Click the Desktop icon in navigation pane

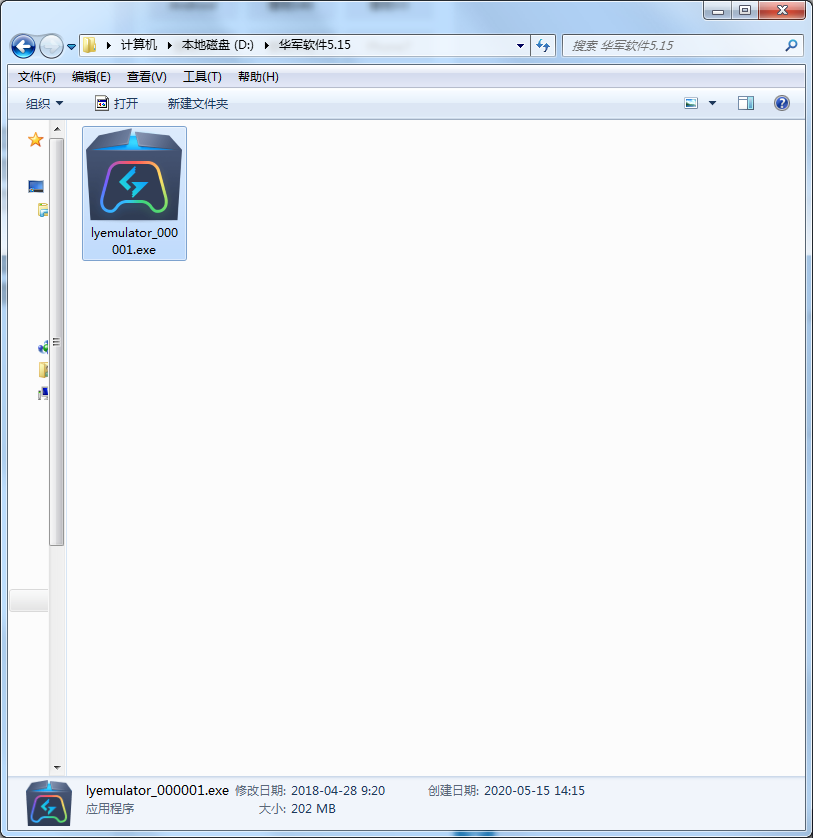(x=36, y=187)
